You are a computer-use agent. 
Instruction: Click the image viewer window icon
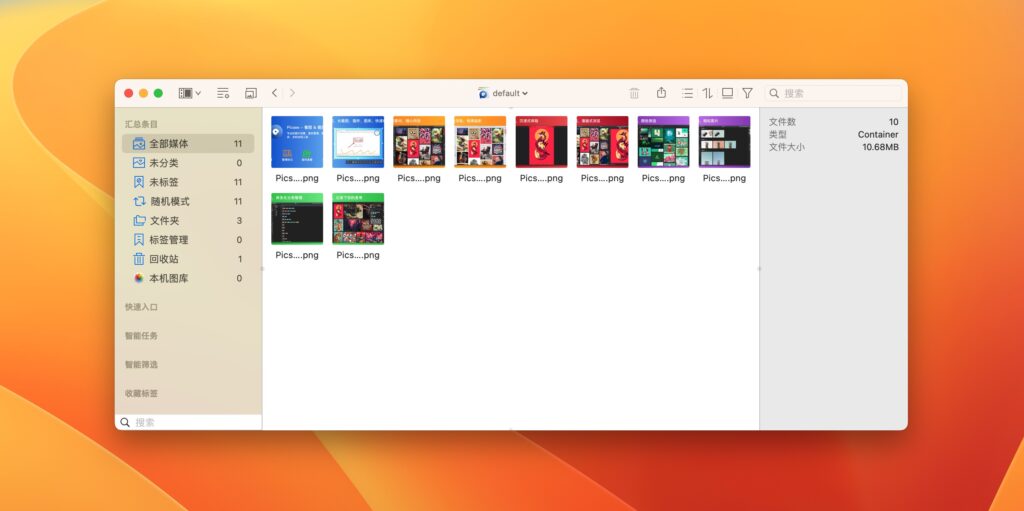pyautogui.click(x=251, y=93)
